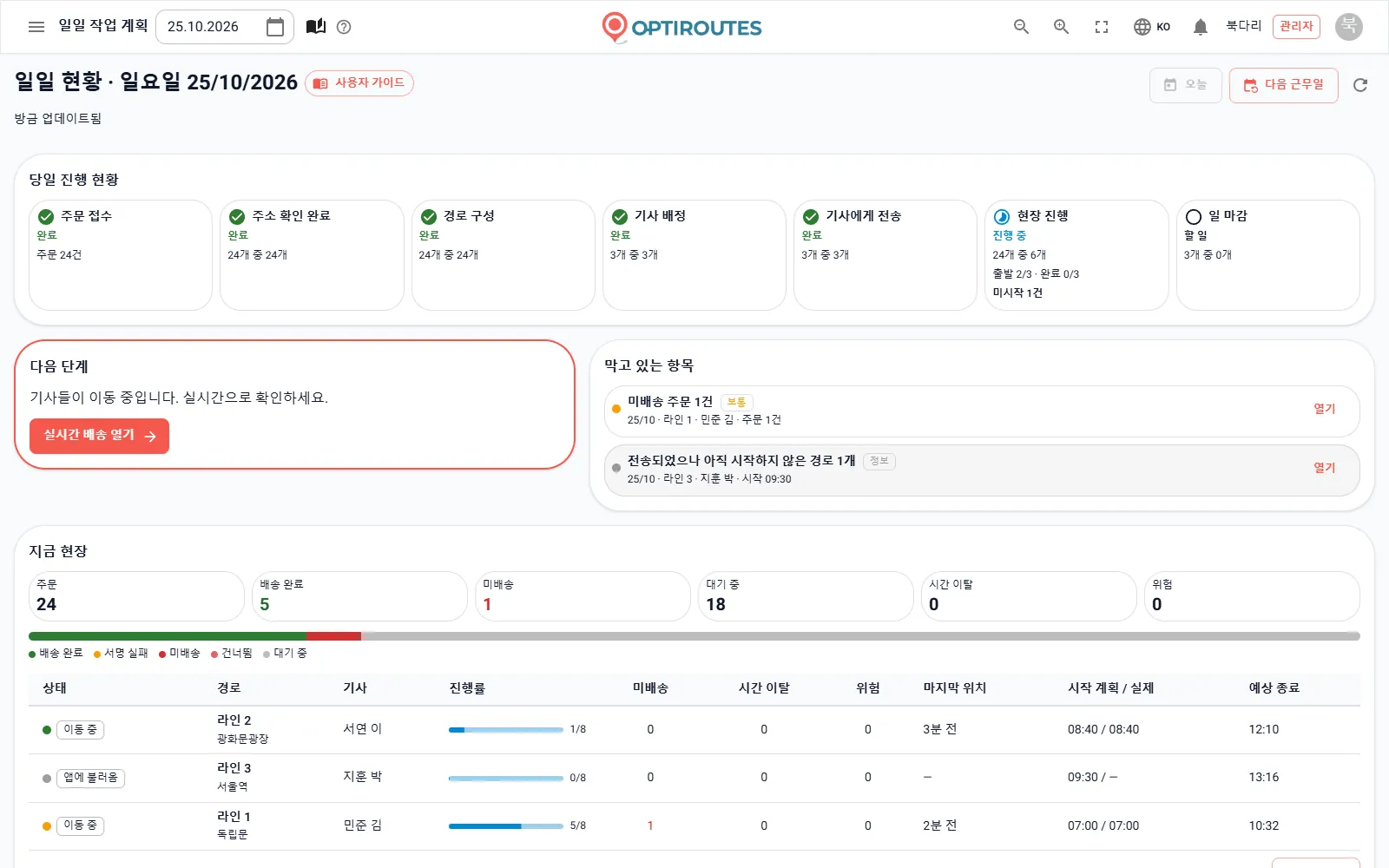Screen dimensions: 1389x868
Task: Click the 앱에 불러옴 status chip
Action: click(x=91, y=778)
